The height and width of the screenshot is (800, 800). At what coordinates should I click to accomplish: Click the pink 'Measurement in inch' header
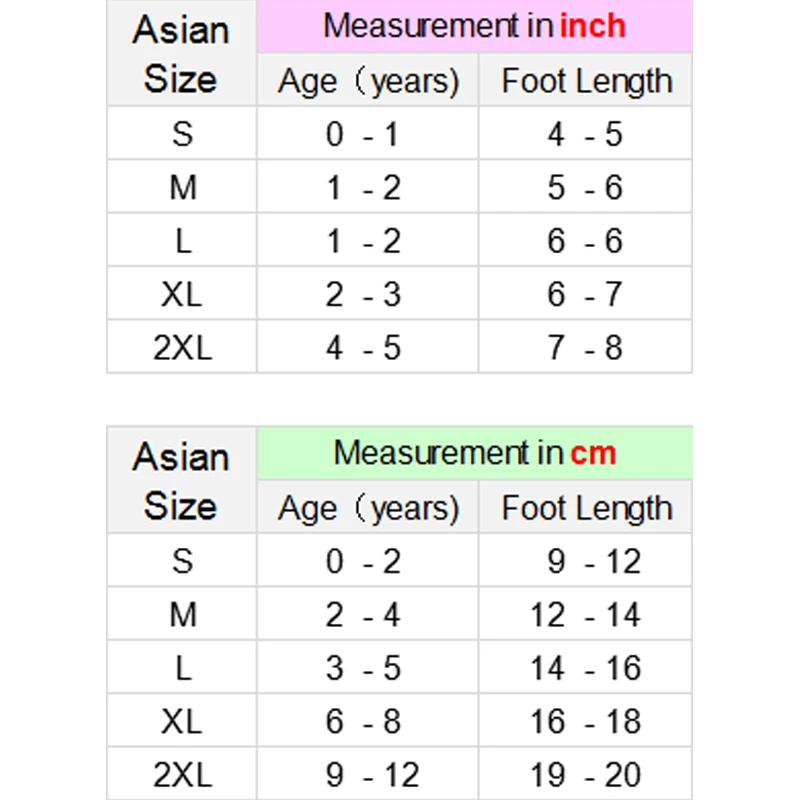474,26
